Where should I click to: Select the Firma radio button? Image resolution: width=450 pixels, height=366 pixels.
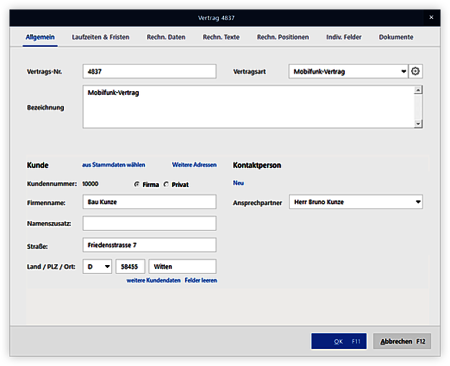[136, 184]
